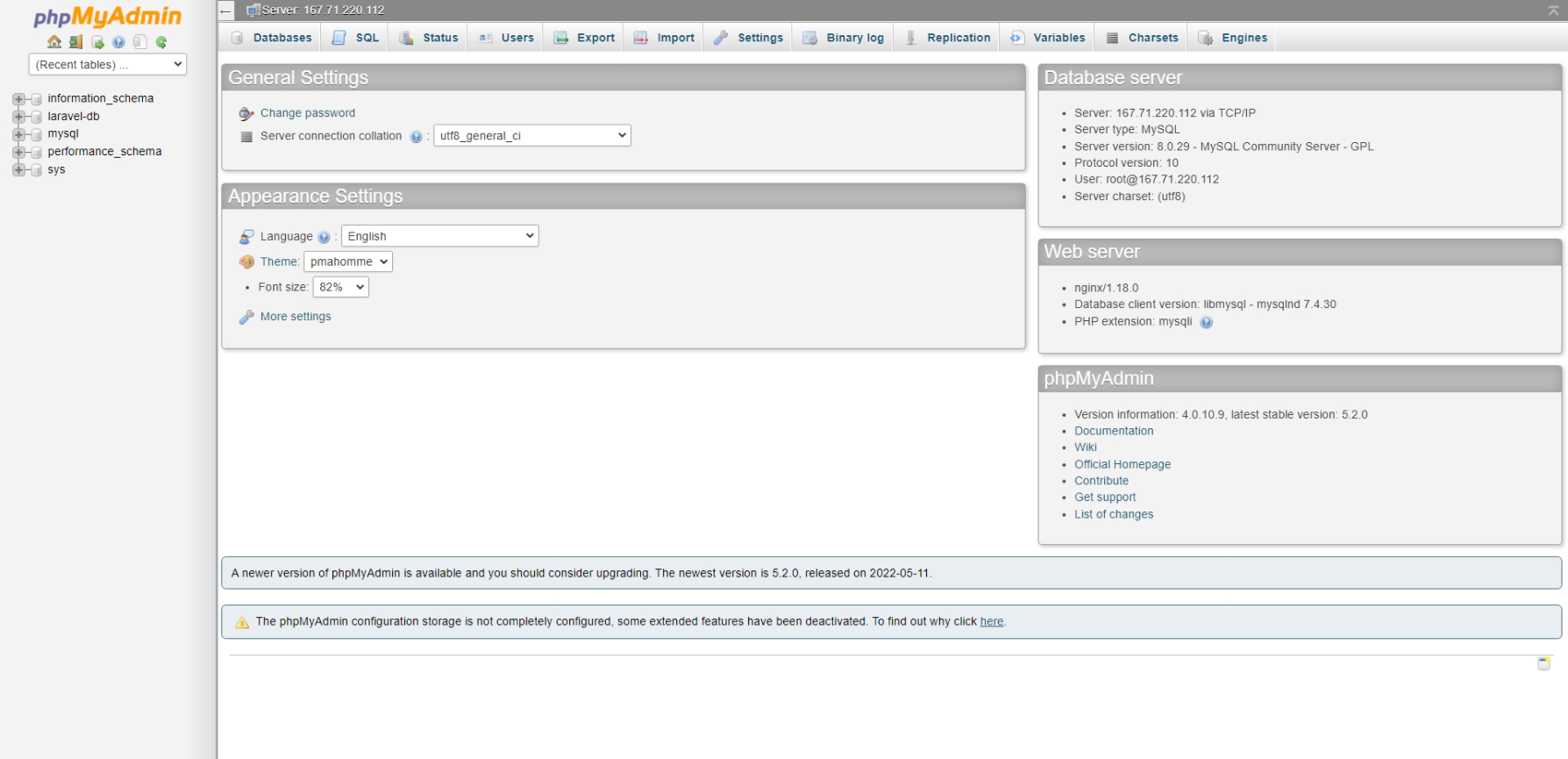The image size is (1568, 759).
Task: Open the Variables tab
Action: [1047, 38]
